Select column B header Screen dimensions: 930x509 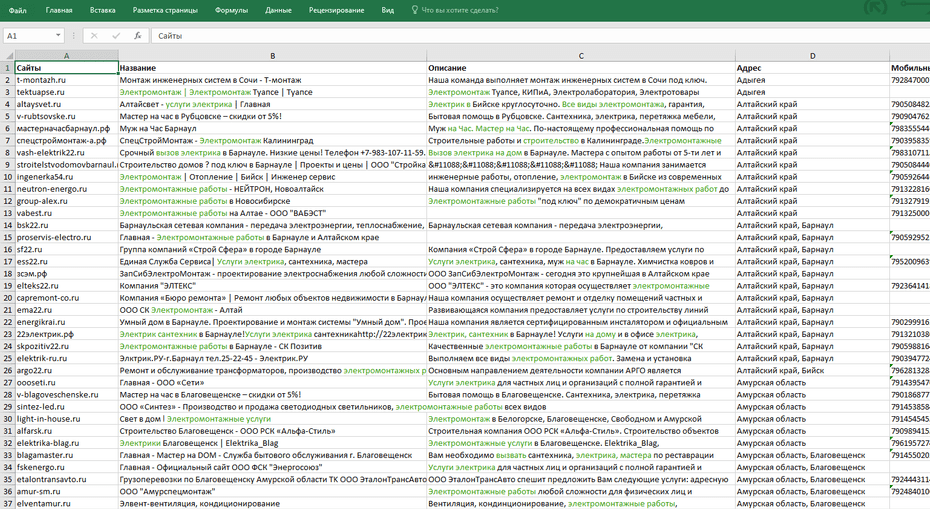[x=272, y=56]
